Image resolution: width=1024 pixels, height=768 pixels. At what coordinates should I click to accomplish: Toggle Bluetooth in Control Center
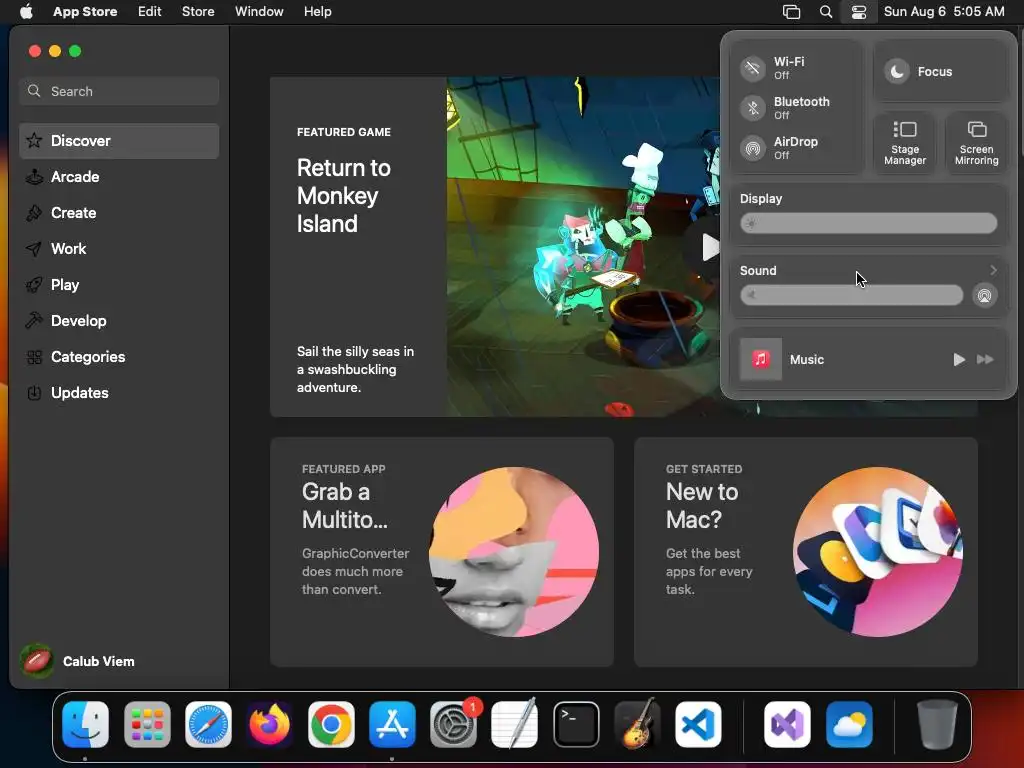[752, 108]
